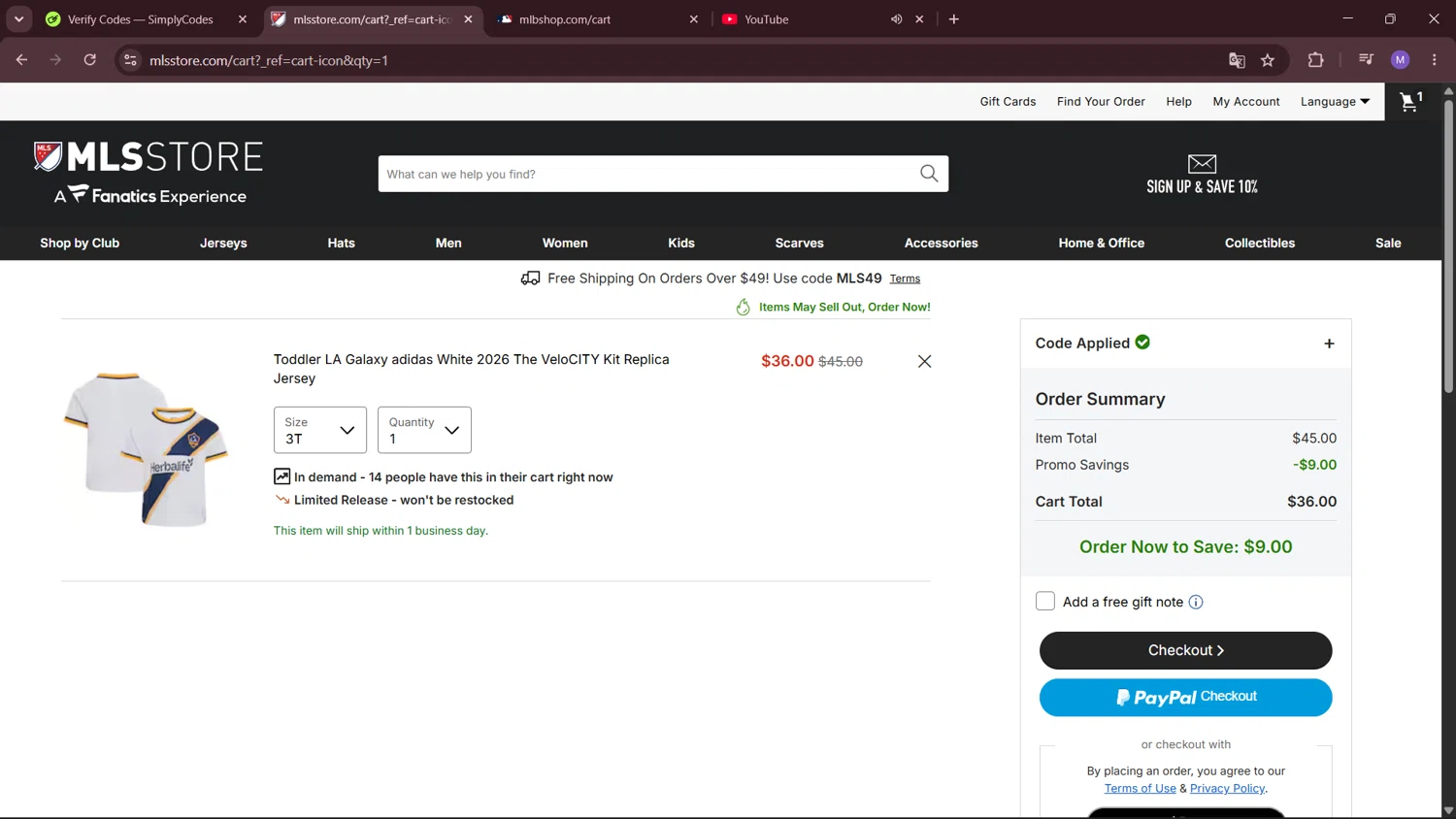View site information icon in address bar
Image resolution: width=1456 pixels, height=819 pixels.
coord(130,60)
